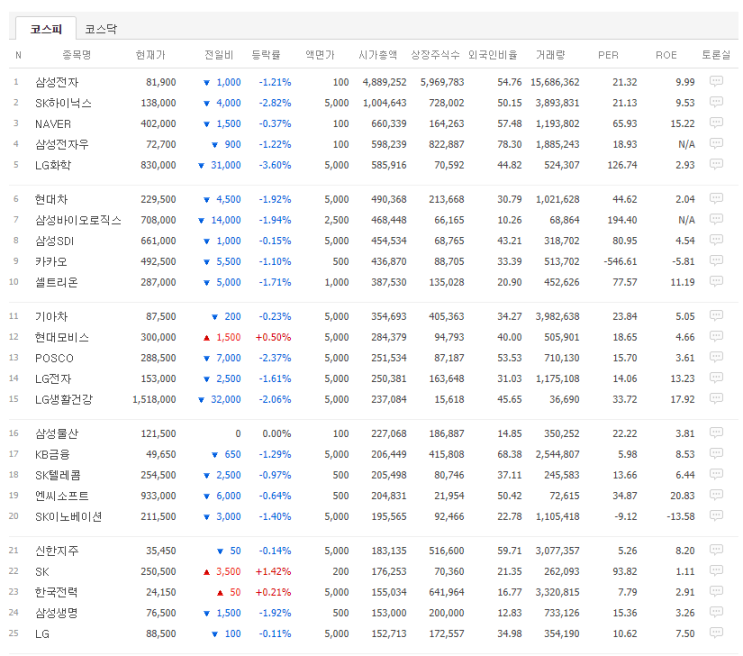The image size is (743, 656).
Task: Open the SK이노베이션 stock link
Action: (69, 517)
